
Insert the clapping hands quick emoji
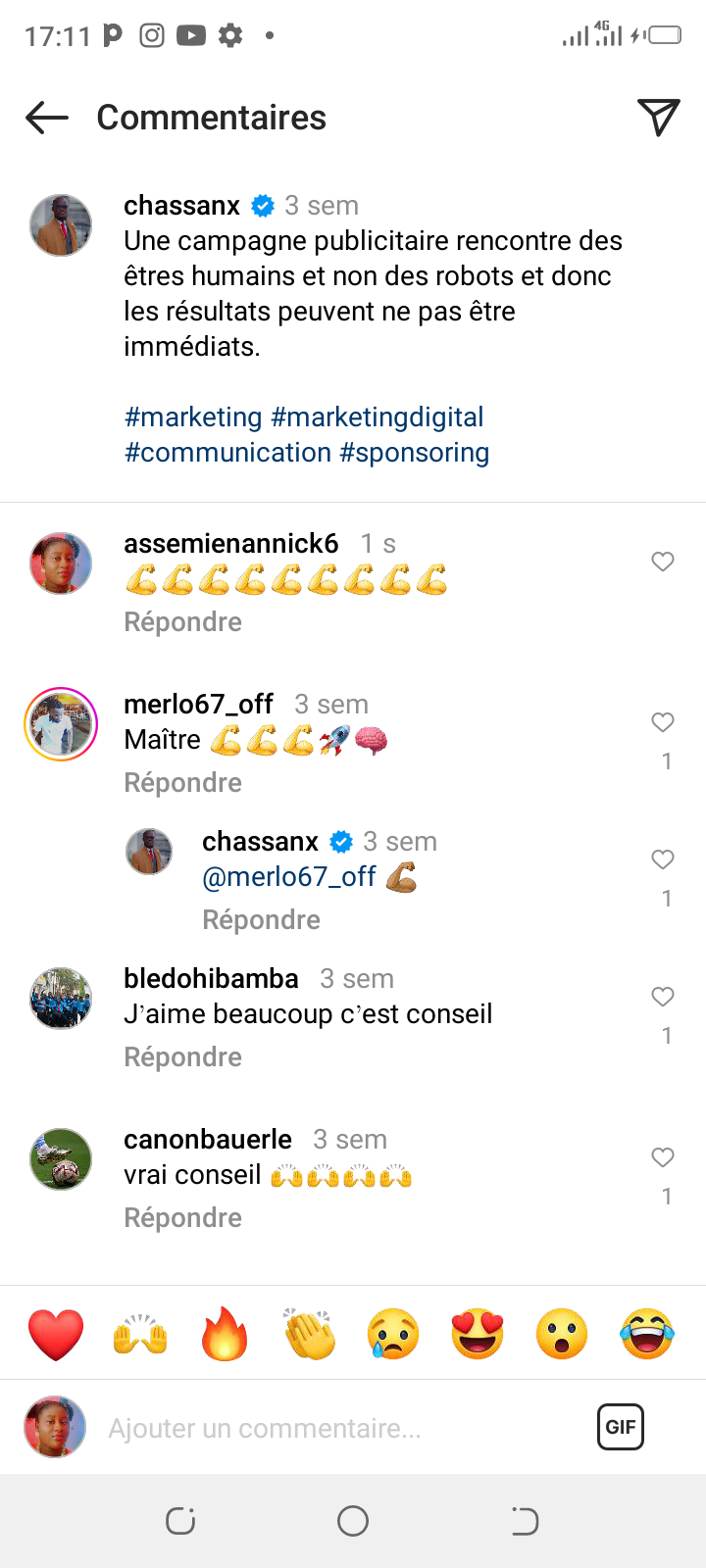(309, 1334)
